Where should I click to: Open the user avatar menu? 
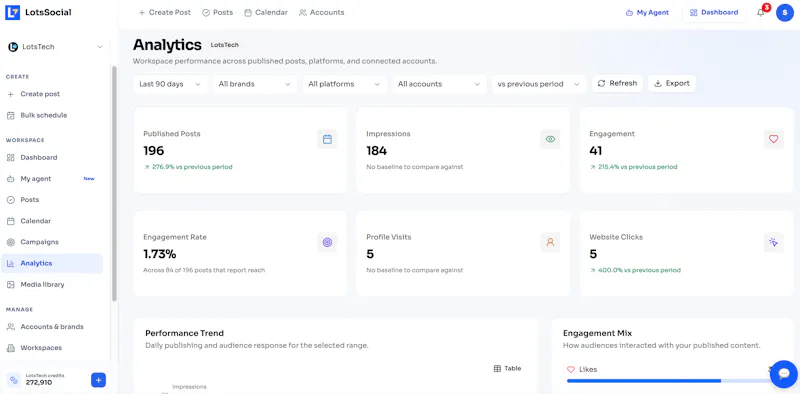(785, 12)
